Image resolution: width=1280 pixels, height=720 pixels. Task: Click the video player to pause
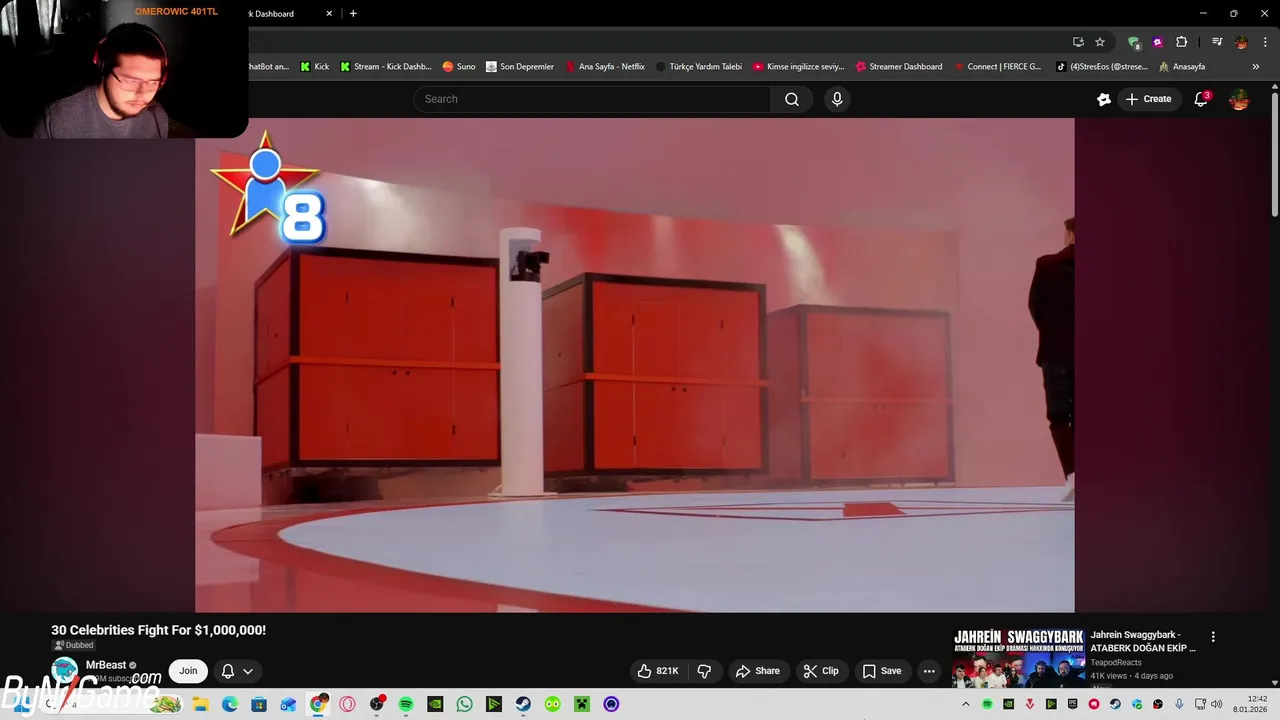pos(634,365)
